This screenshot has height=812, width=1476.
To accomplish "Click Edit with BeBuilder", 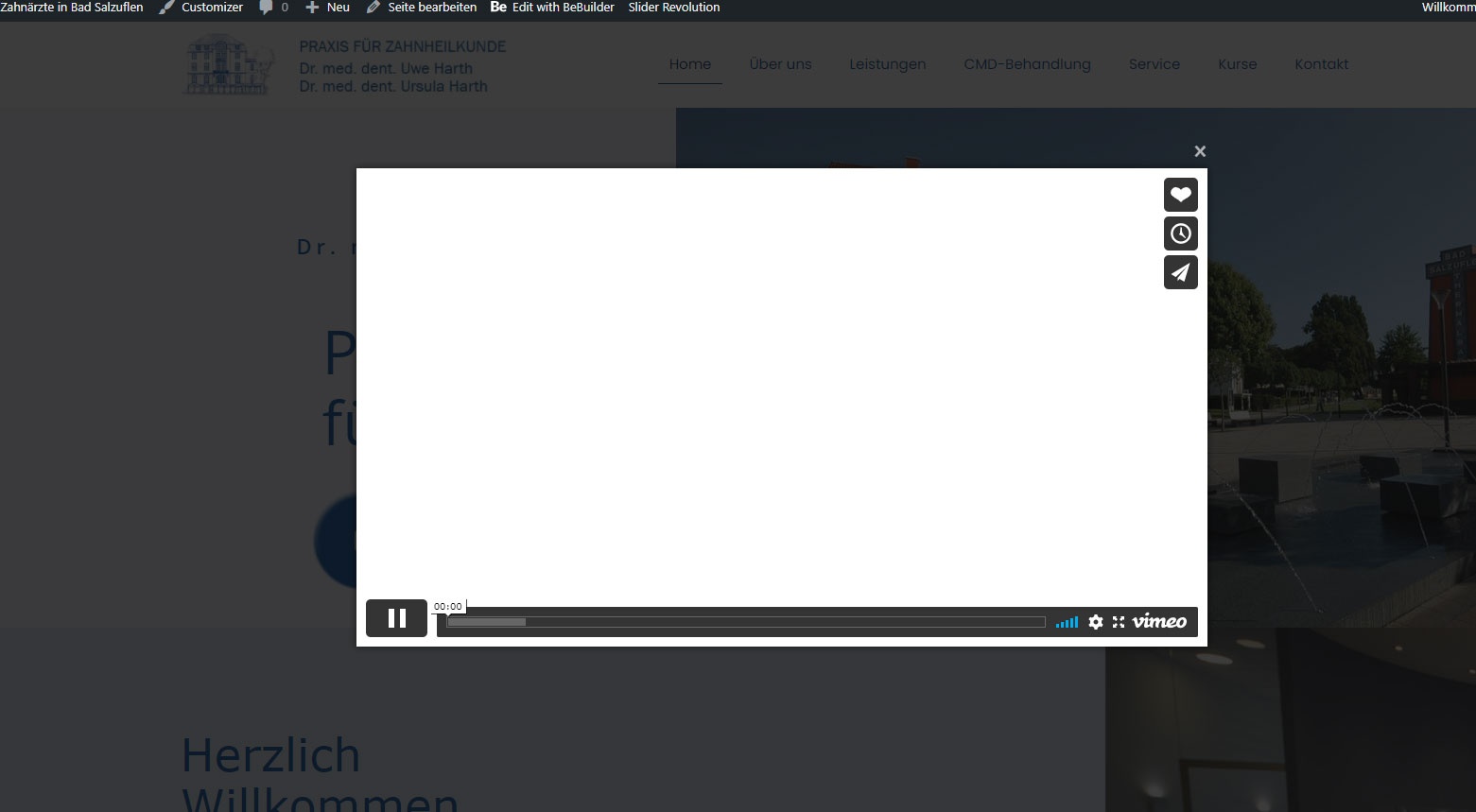I will [552, 8].
